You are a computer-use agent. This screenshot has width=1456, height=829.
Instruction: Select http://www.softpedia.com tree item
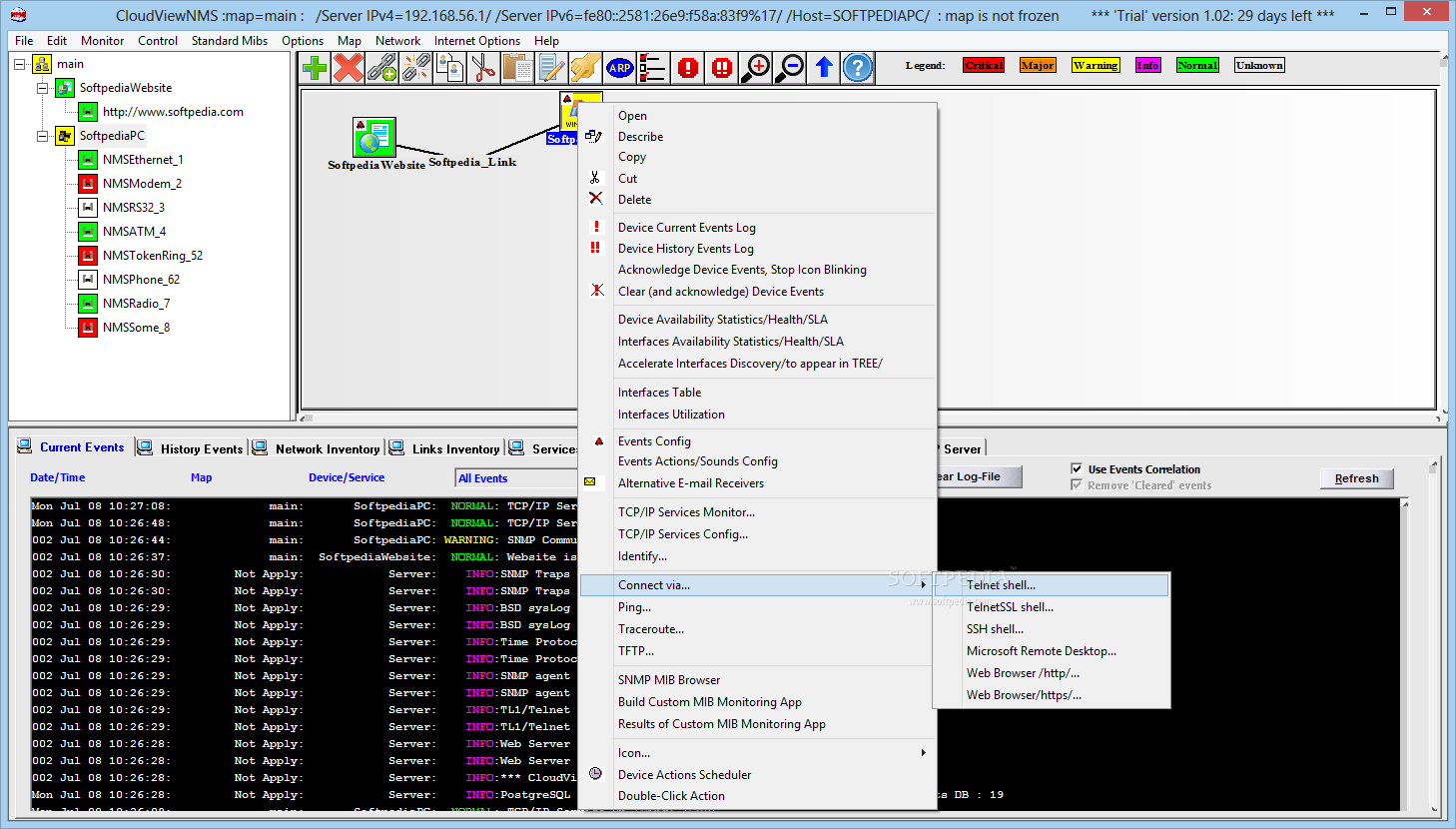[173, 112]
